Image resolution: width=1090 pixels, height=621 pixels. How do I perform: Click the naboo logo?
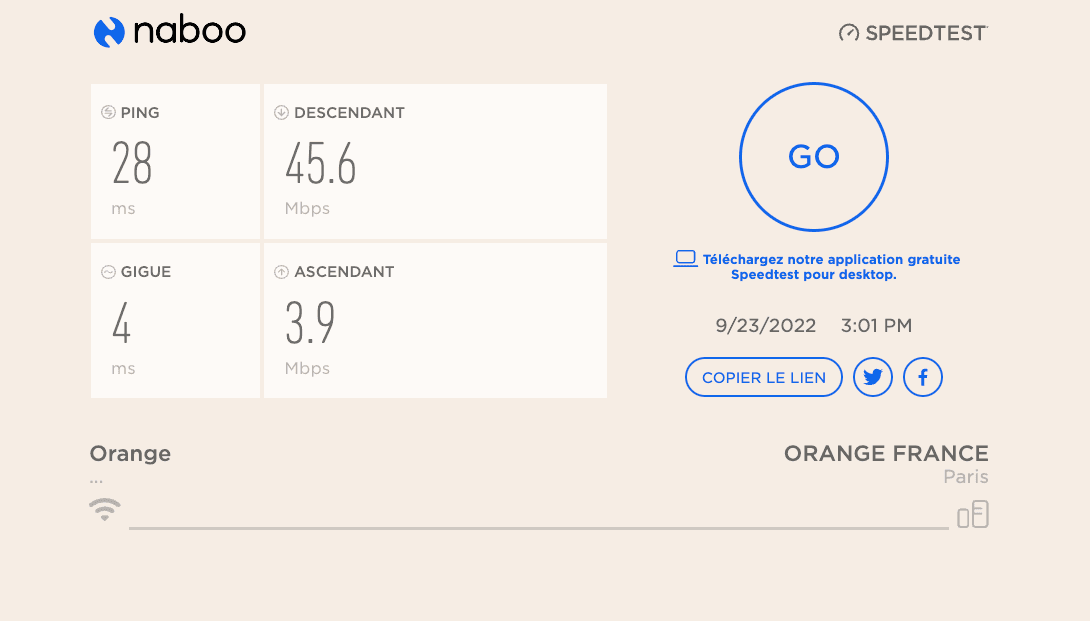click(x=170, y=32)
